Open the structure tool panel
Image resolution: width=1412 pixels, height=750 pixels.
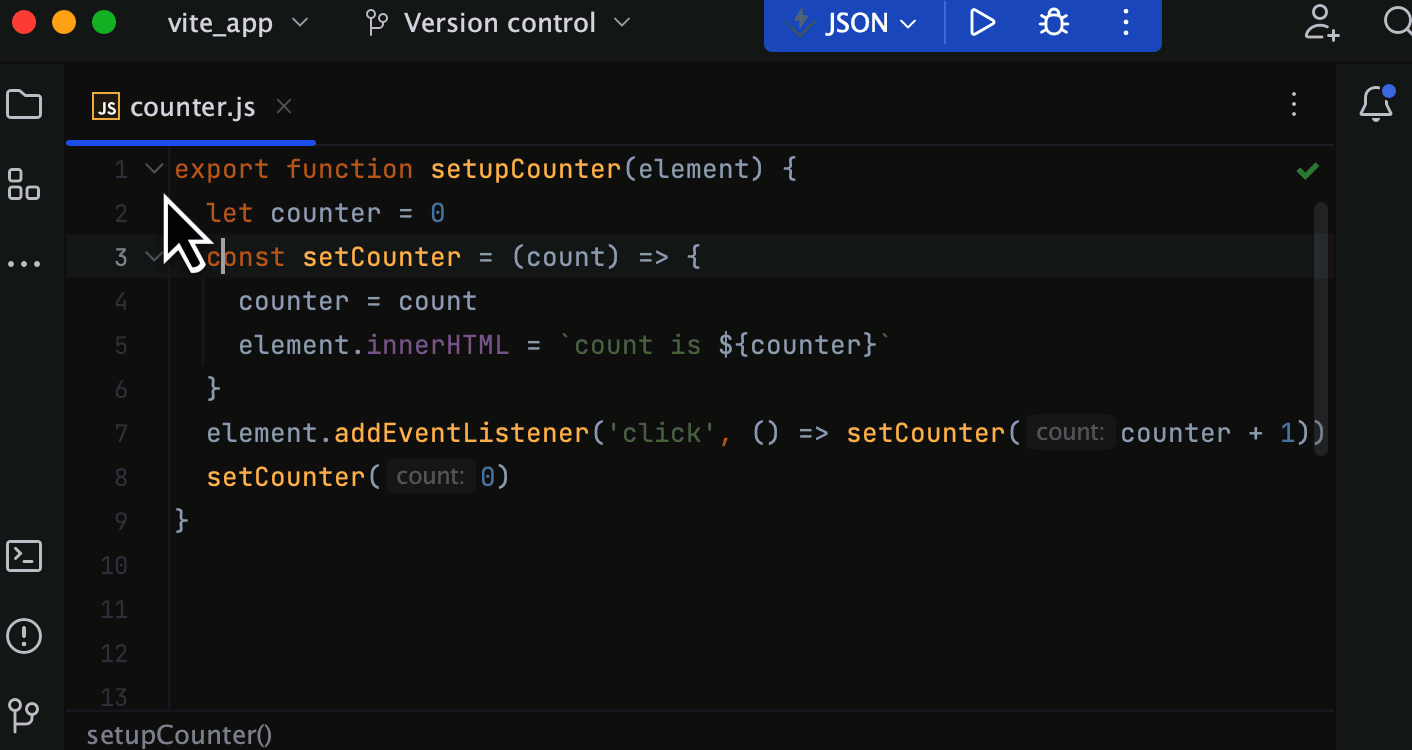pyautogui.click(x=24, y=185)
